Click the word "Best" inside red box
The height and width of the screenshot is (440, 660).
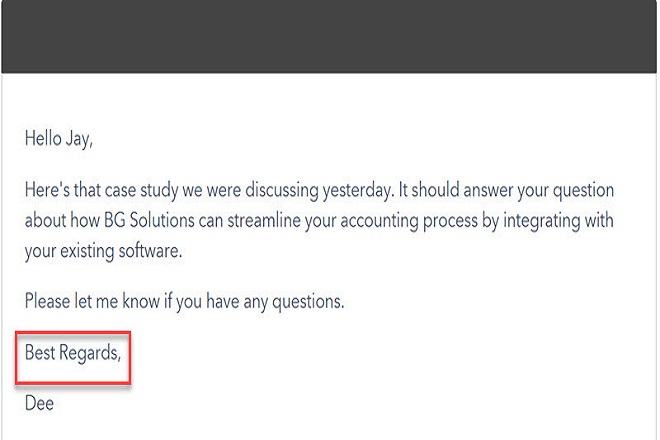coord(40,352)
